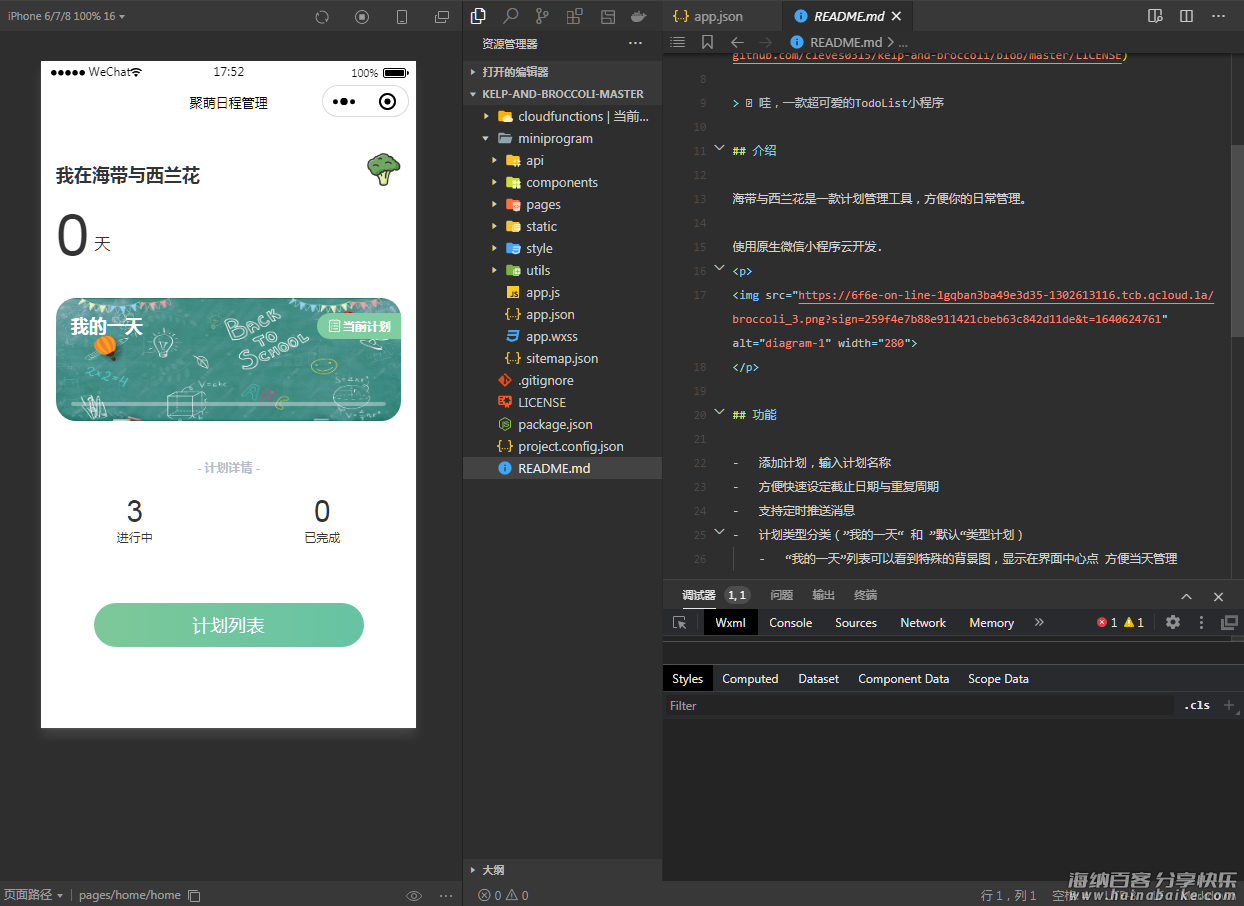Screen dimensions: 1244x906
Task: Fold the 功能 heading at line 20
Action: pyautogui.click(x=718, y=412)
